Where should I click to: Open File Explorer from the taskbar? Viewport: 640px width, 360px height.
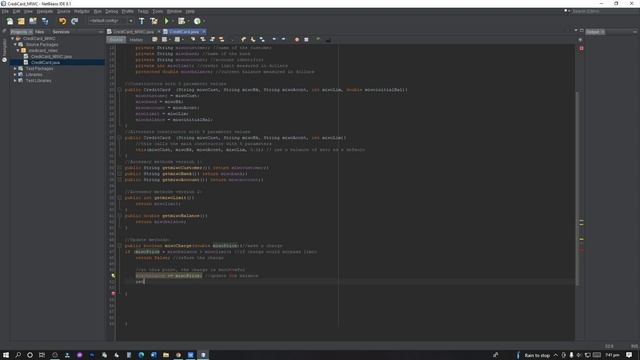166,355
